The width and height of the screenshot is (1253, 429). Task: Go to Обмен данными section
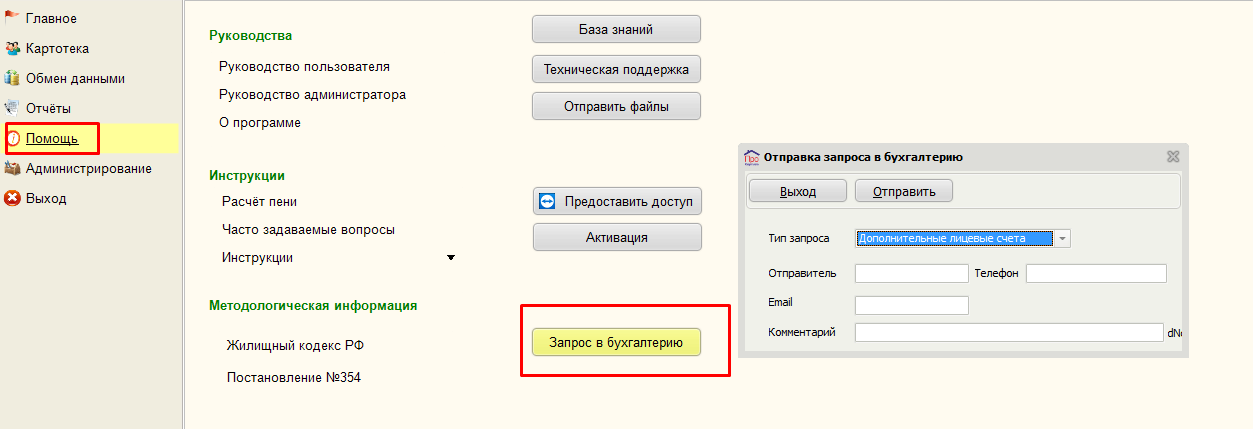click(75, 78)
